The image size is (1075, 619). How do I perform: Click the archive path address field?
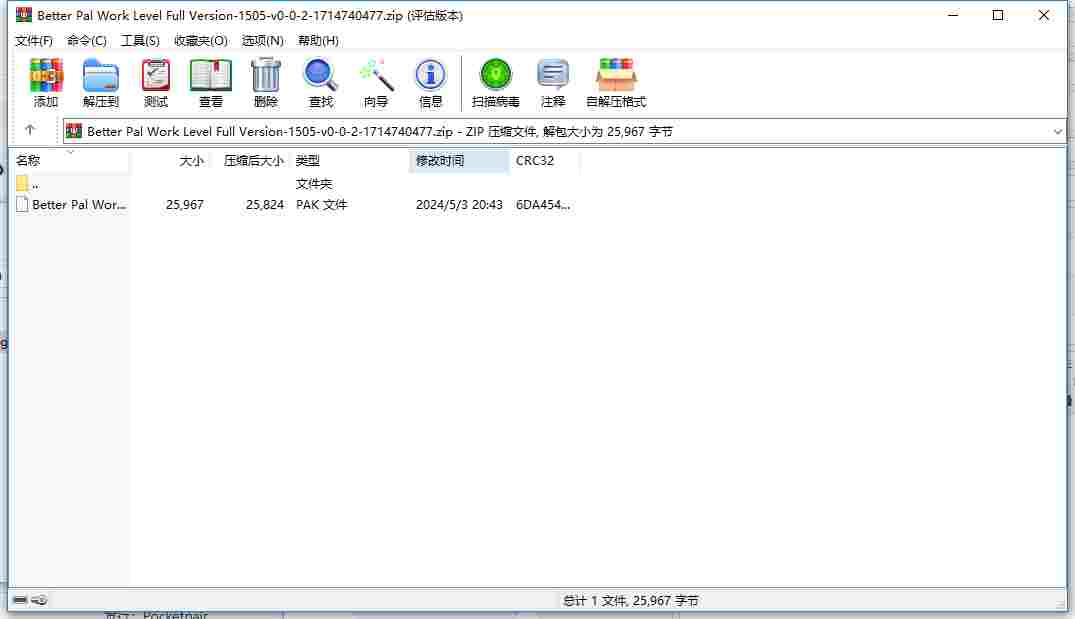564,131
